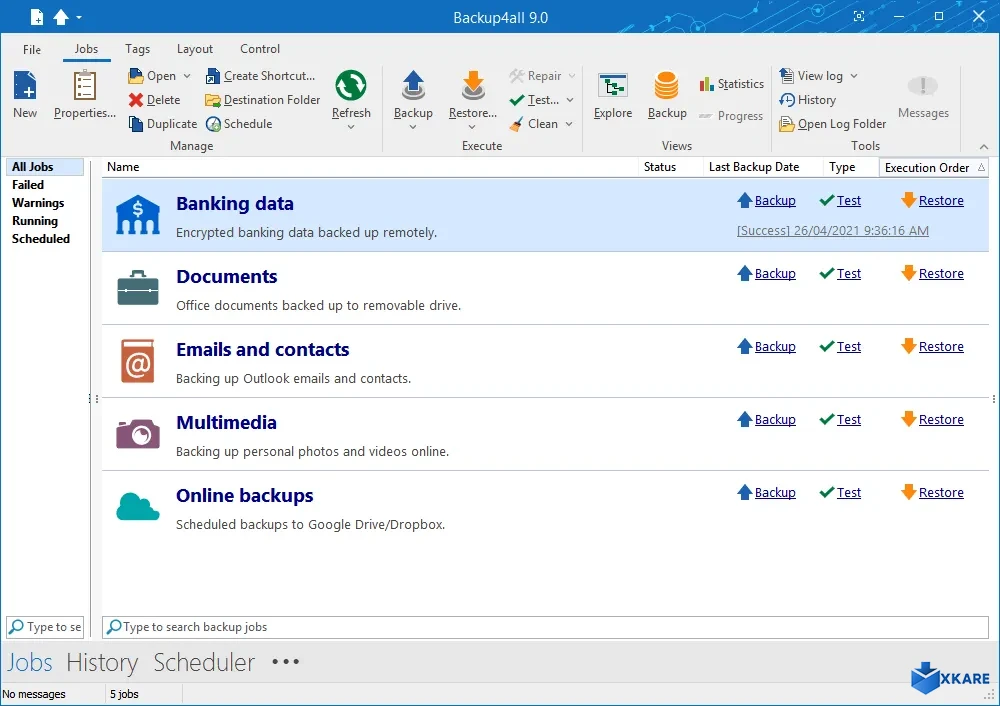
Task: Expand the View log dropdown arrow
Action: pos(854,76)
